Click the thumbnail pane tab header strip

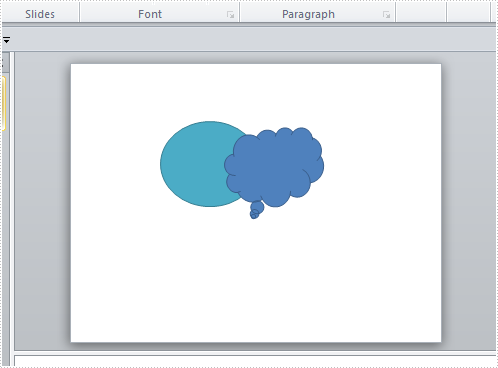(6, 62)
